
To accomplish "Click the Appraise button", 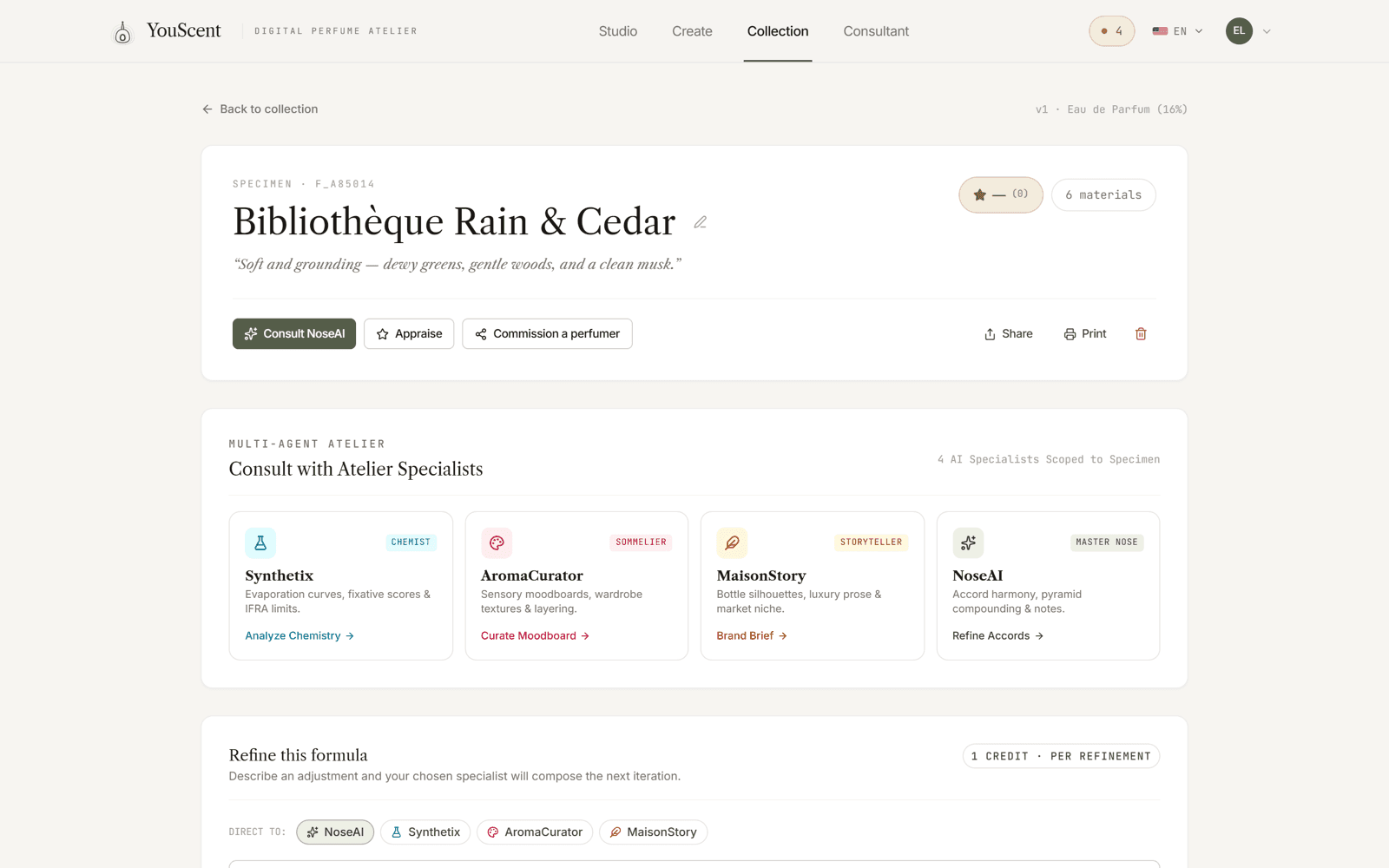I will coord(409,334).
